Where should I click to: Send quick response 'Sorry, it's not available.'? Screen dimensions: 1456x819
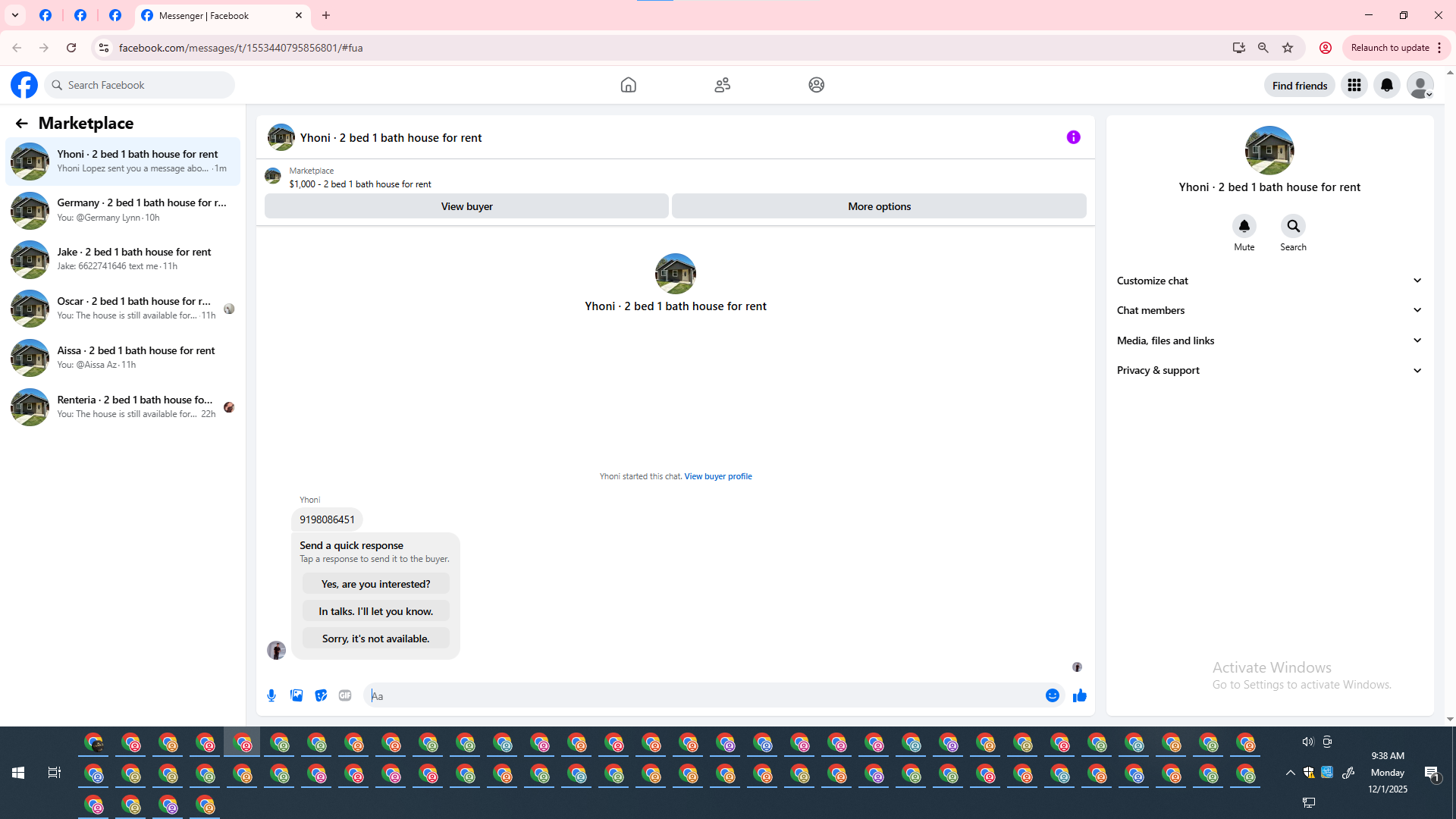(375, 639)
